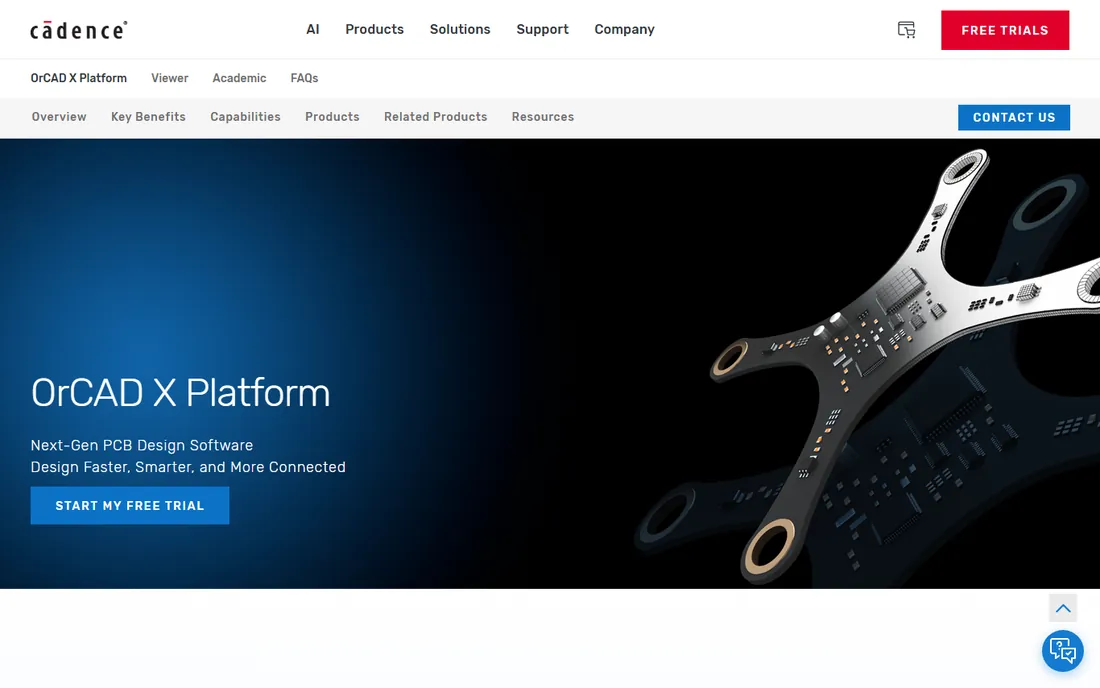Click the Cadence logo

coord(79,30)
